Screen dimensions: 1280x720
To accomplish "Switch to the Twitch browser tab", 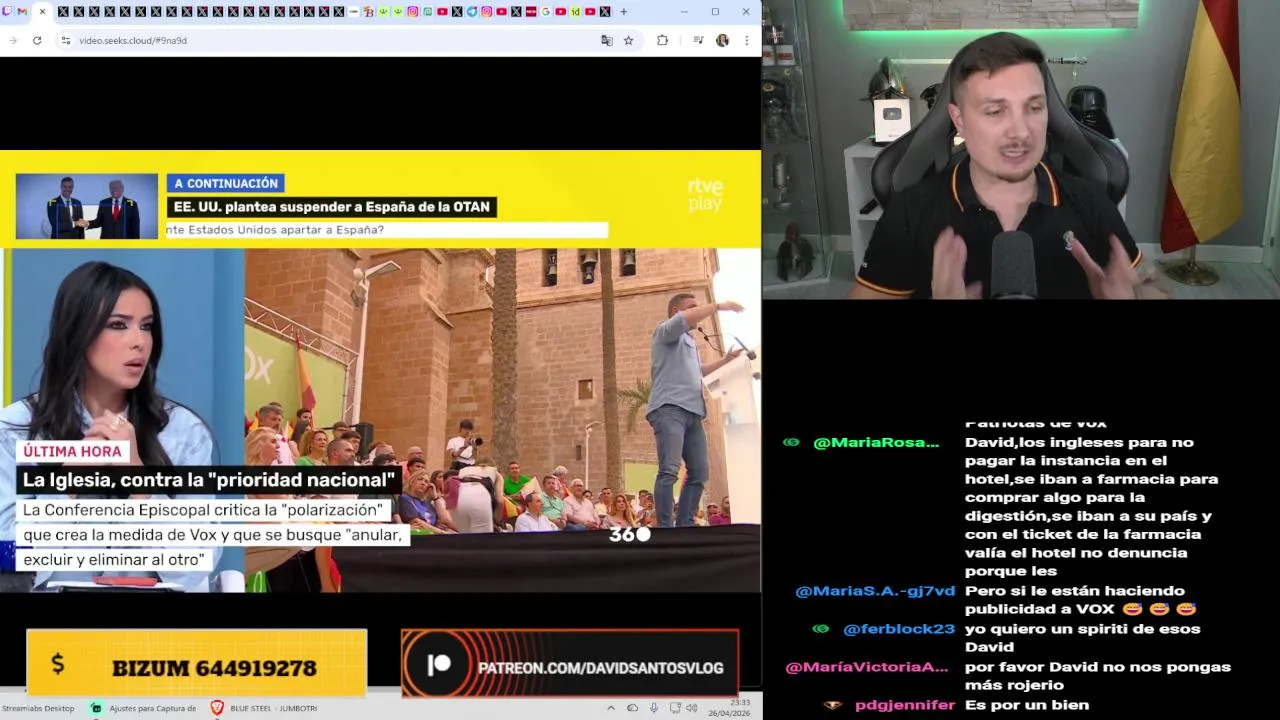I will [x=7, y=12].
